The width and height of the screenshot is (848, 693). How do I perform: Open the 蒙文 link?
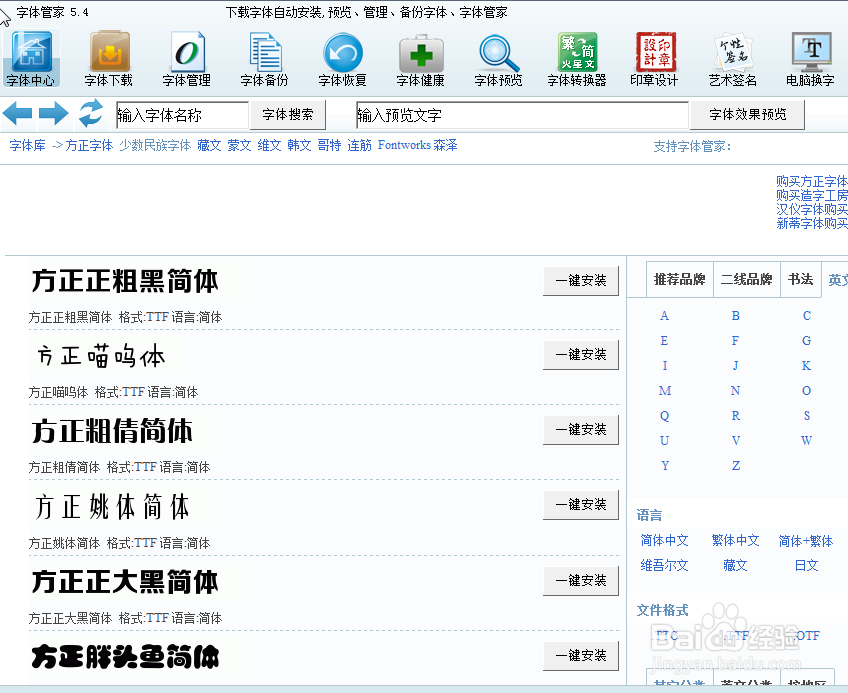click(239, 146)
